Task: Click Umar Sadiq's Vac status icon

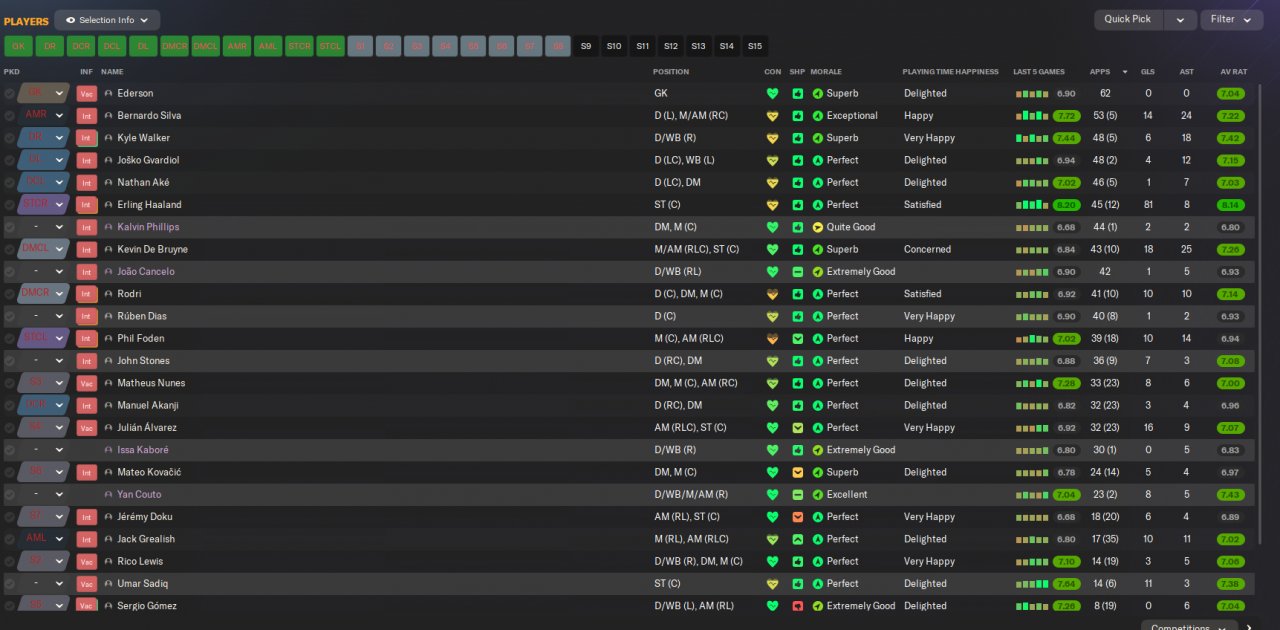Action: coord(87,584)
